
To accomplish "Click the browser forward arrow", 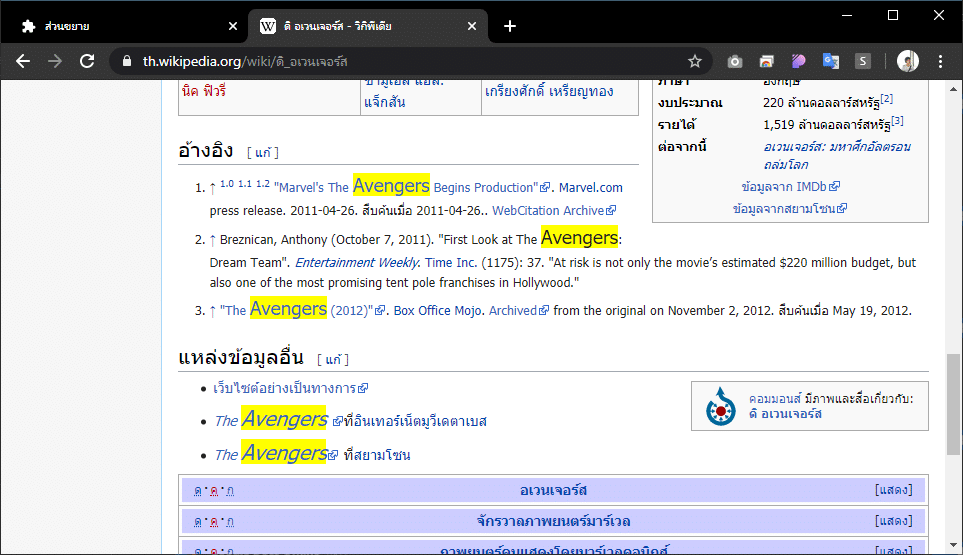I will pyautogui.click(x=55, y=61).
